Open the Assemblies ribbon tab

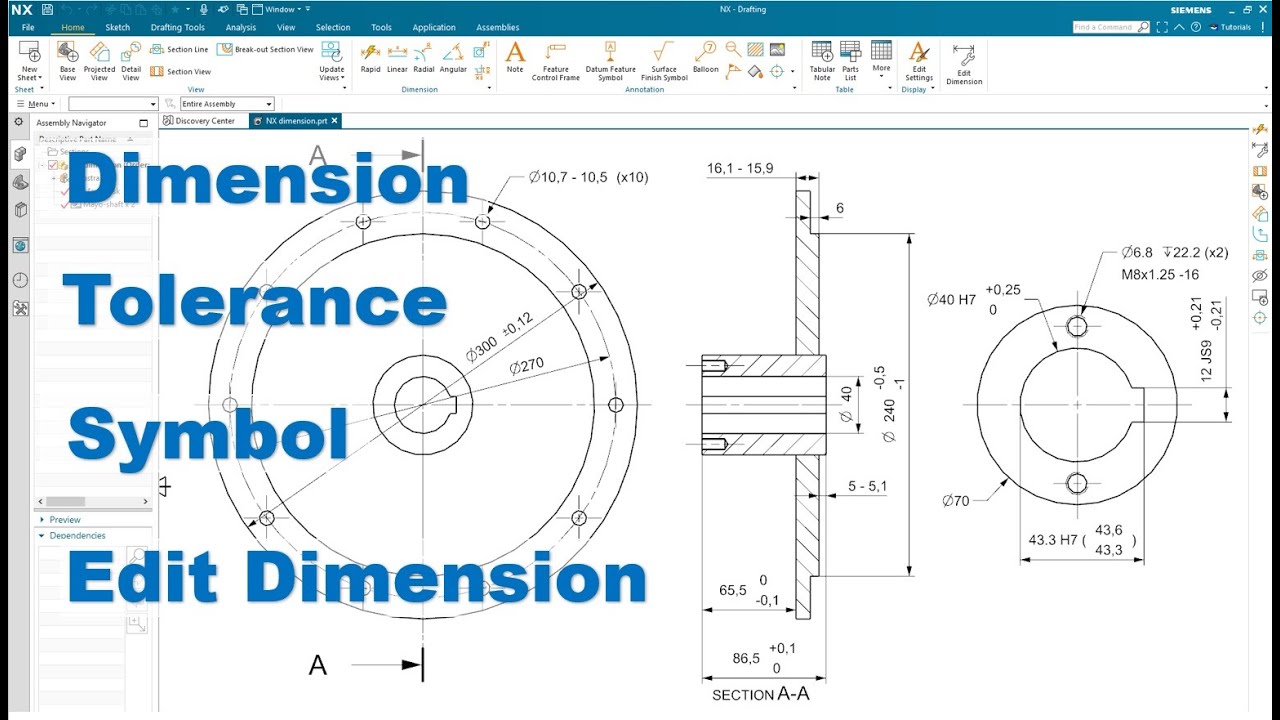tap(498, 27)
